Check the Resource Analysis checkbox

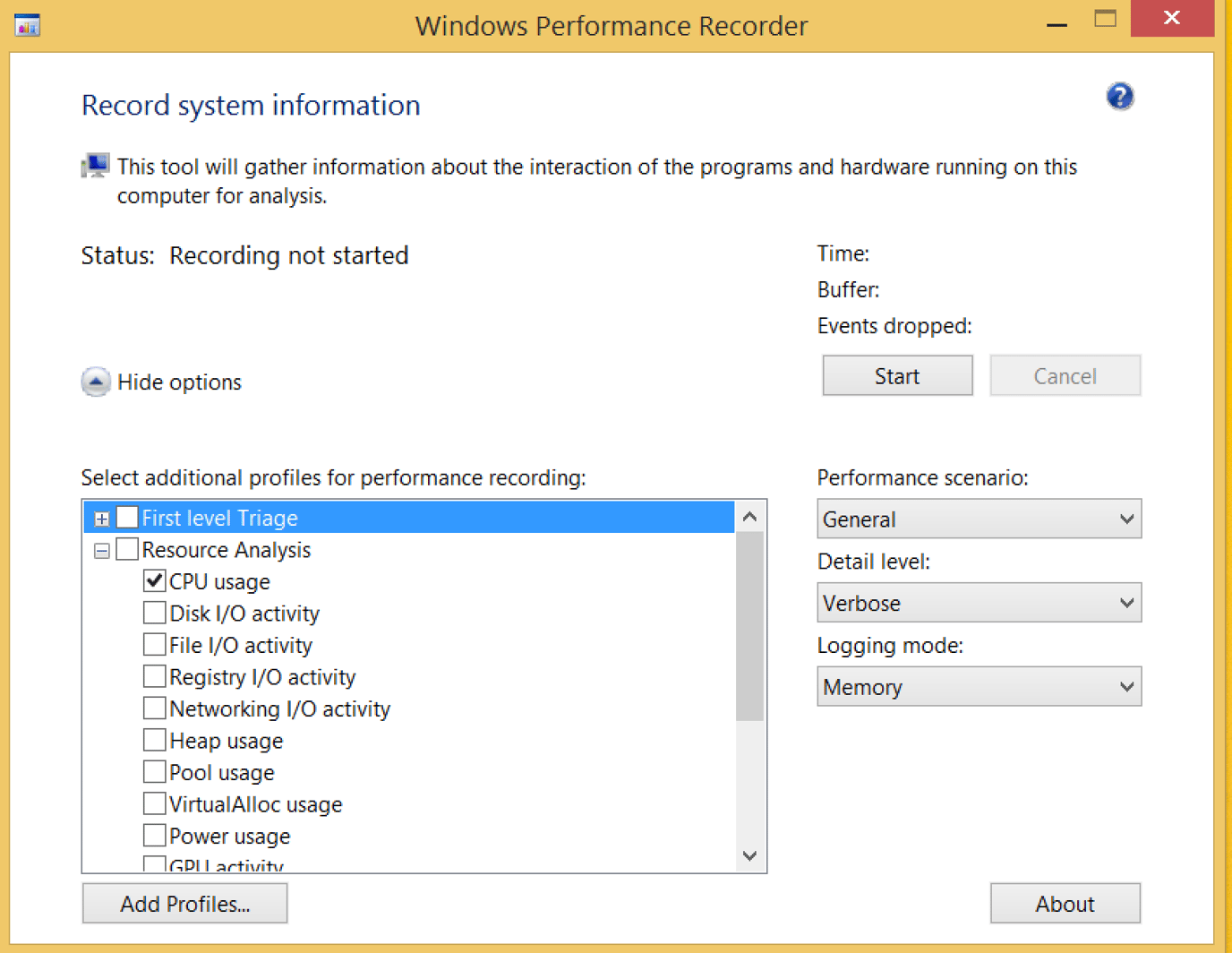pyautogui.click(x=127, y=549)
